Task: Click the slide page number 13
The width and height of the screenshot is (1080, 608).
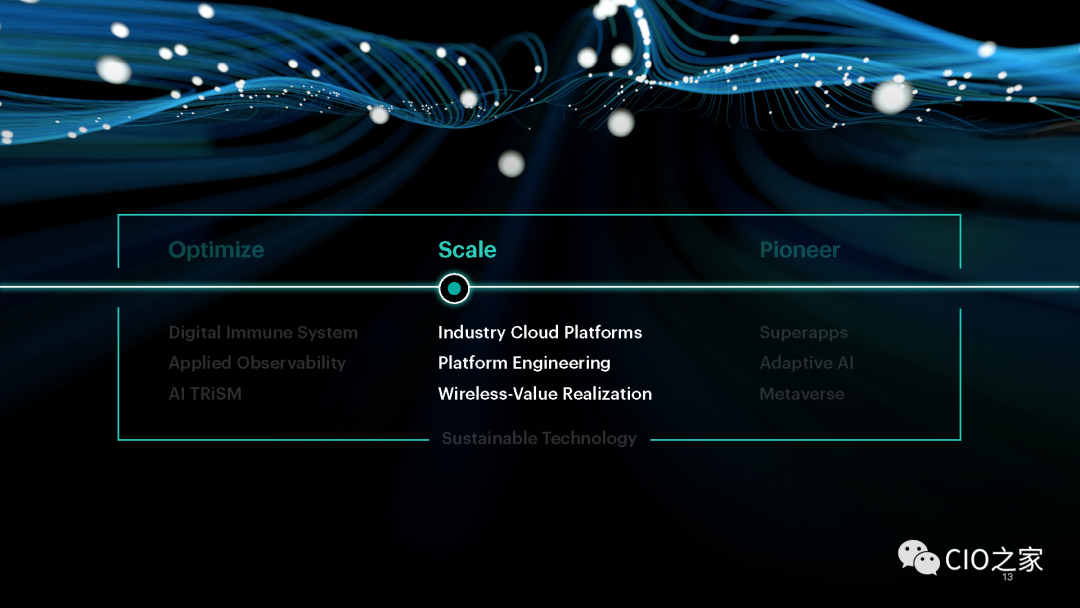Action: 1007,578
